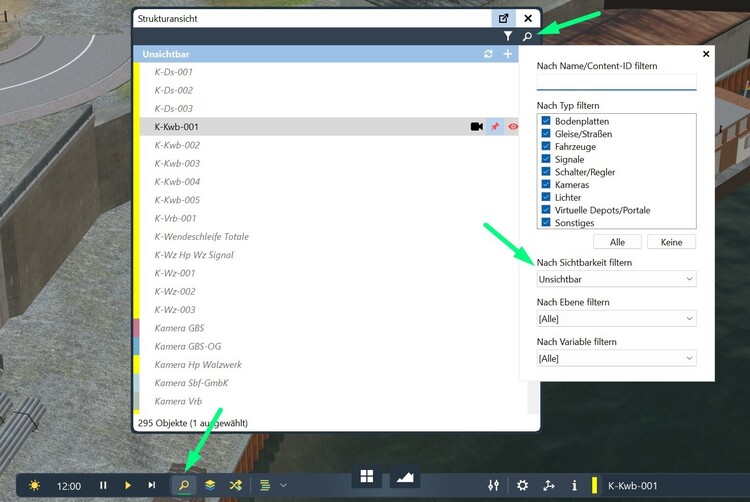Expand the Nach Ebene filtern dropdown

[x=616, y=318]
